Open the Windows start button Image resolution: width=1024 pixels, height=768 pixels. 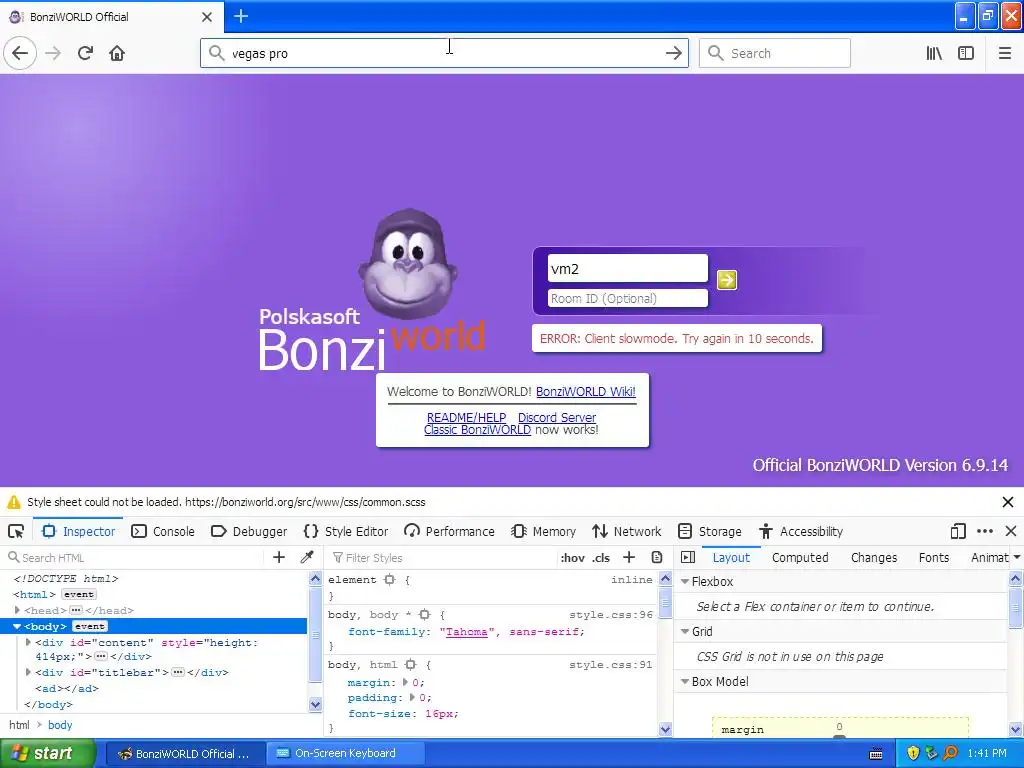47,753
